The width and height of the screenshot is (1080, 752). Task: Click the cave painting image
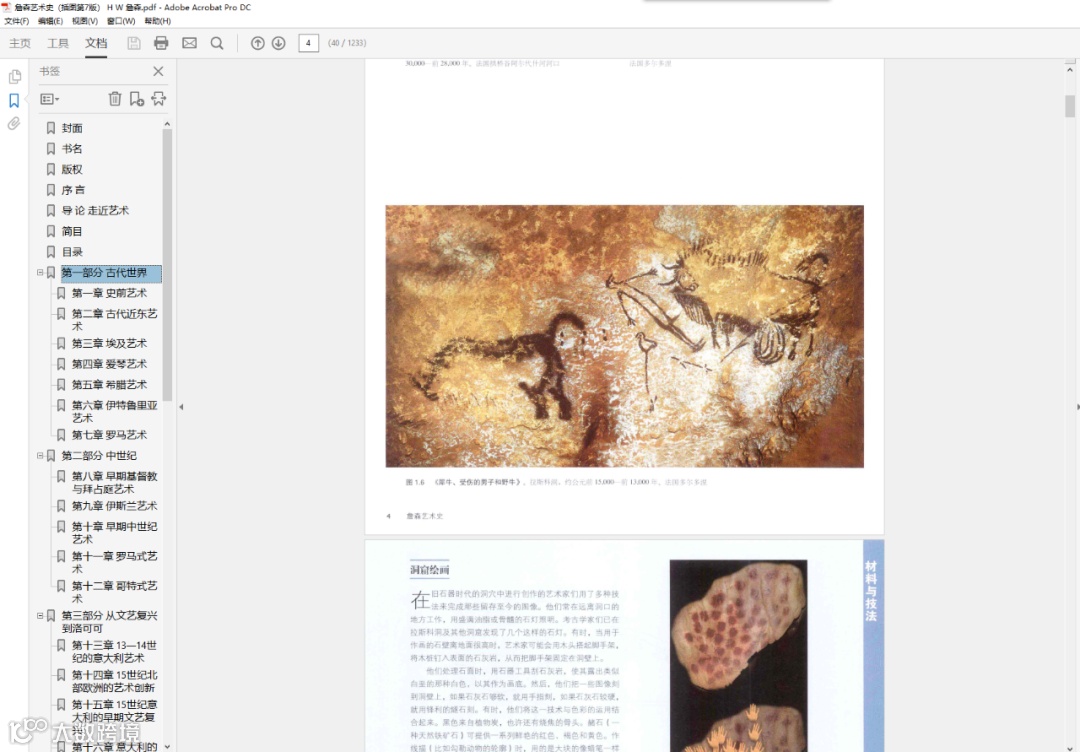(x=624, y=336)
